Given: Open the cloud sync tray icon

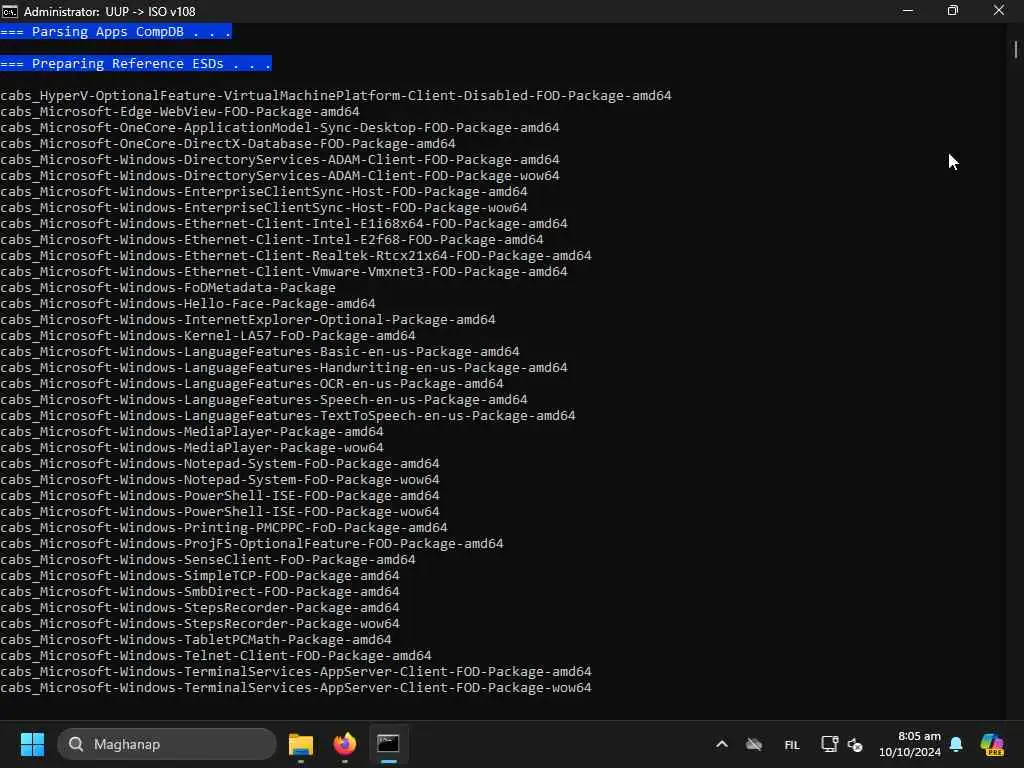Looking at the screenshot, I should click(754, 744).
